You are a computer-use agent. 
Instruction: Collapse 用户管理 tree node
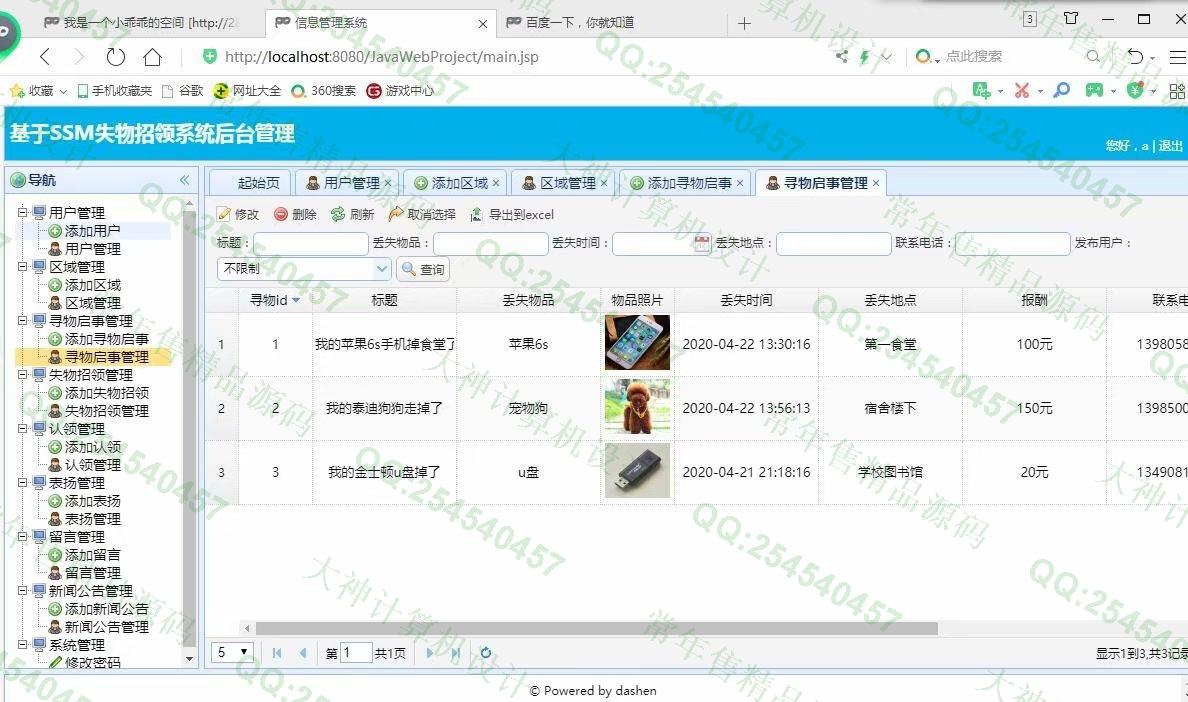point(23,212)
